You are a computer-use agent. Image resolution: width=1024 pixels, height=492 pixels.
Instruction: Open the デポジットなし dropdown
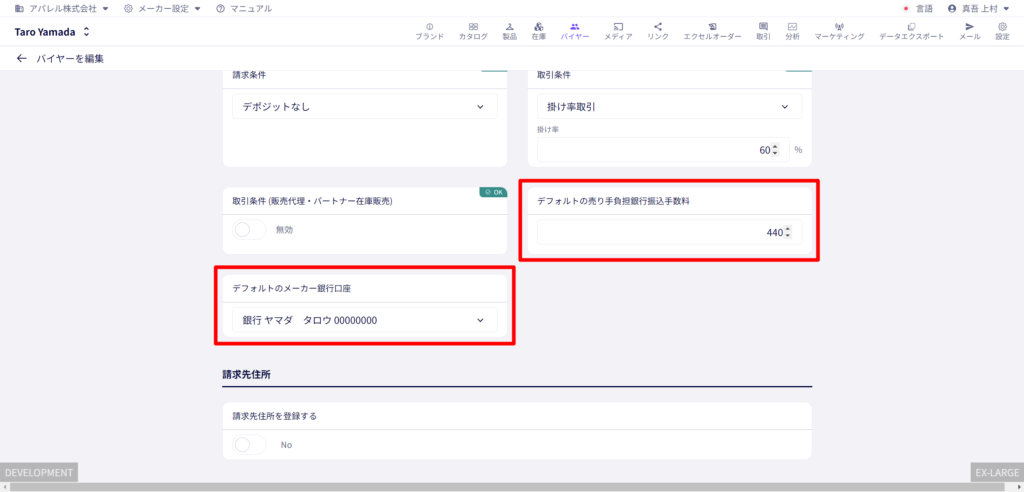(364, 107)
